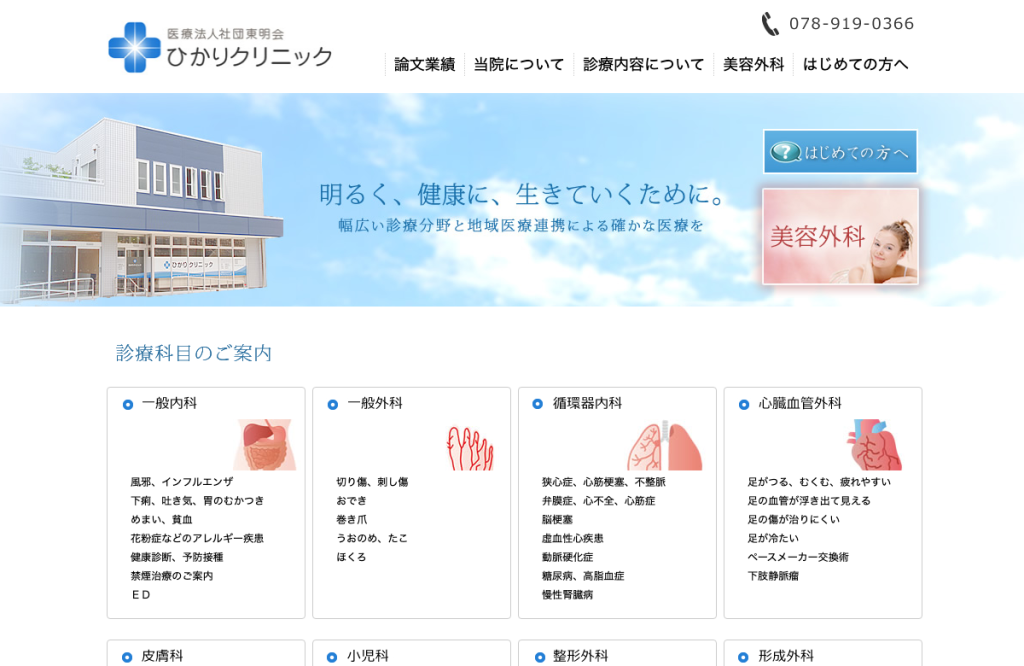Click 弁膜症、心不全、心筋症 text
1024x666 pixels.
(x=598, y=501)
